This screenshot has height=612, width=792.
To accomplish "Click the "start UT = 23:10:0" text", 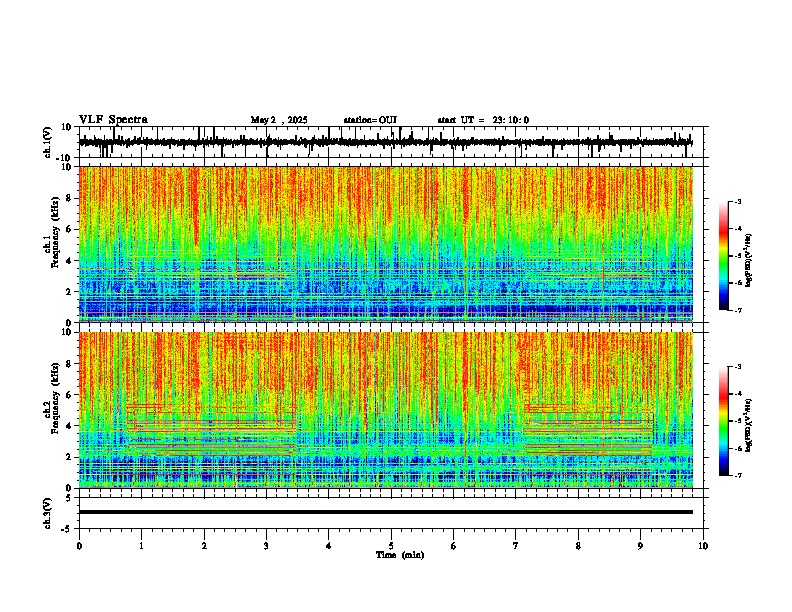I will point(483,120).
